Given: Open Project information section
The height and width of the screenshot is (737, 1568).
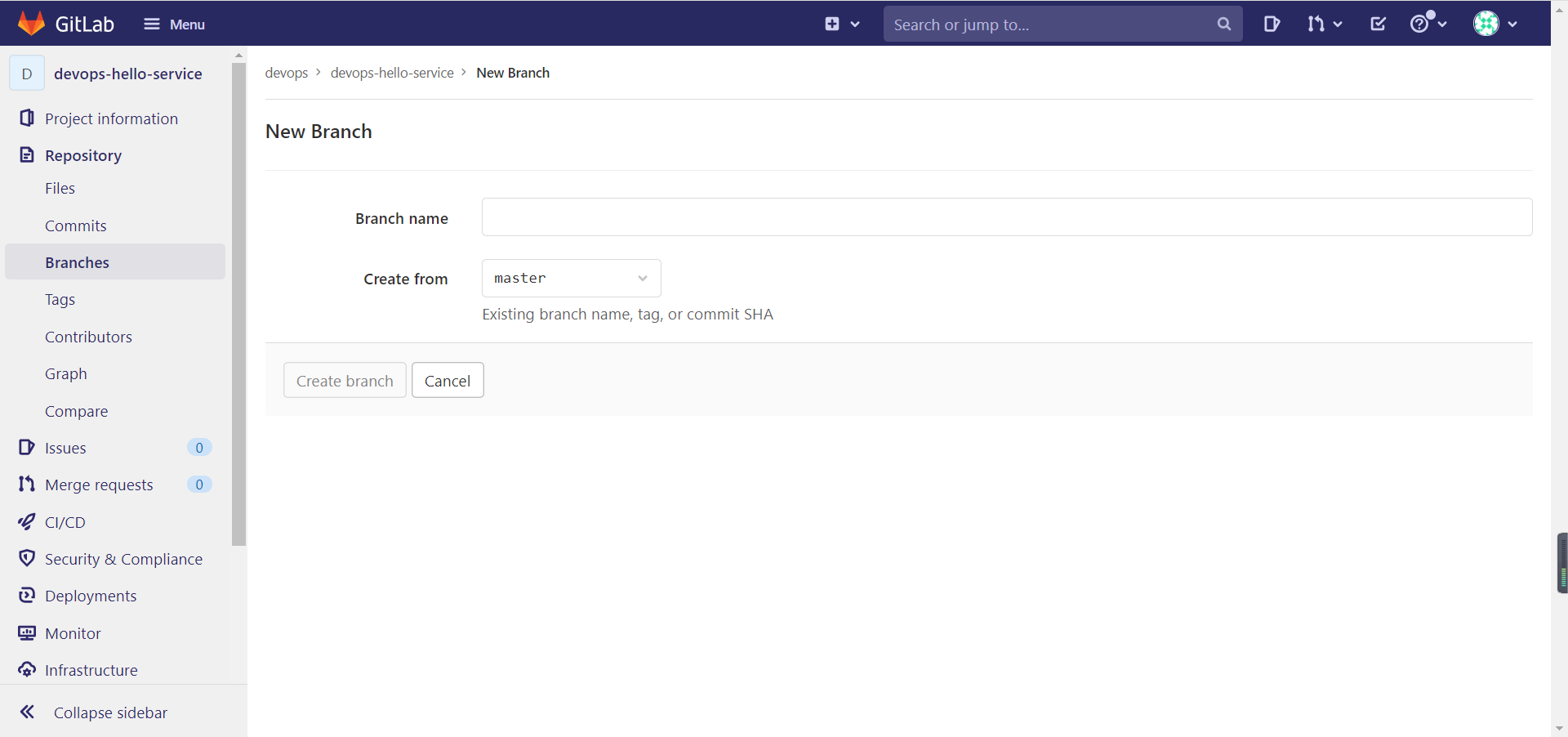Looking at the screenshot, I should [111, 118].
